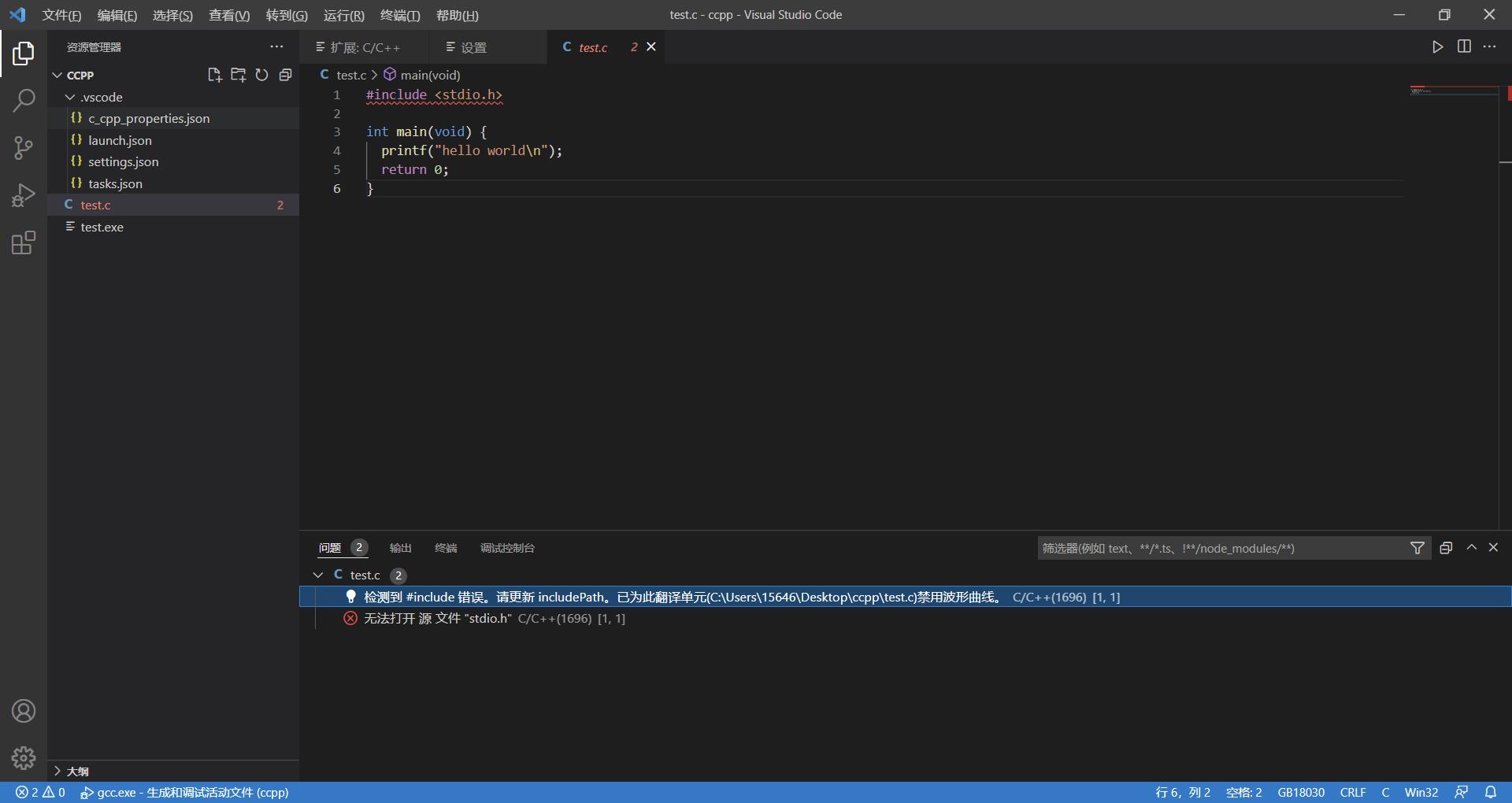Click the errors and warnings status indicator
Viewport: 1512px width, 803px height.
click(x=40, y=792)
